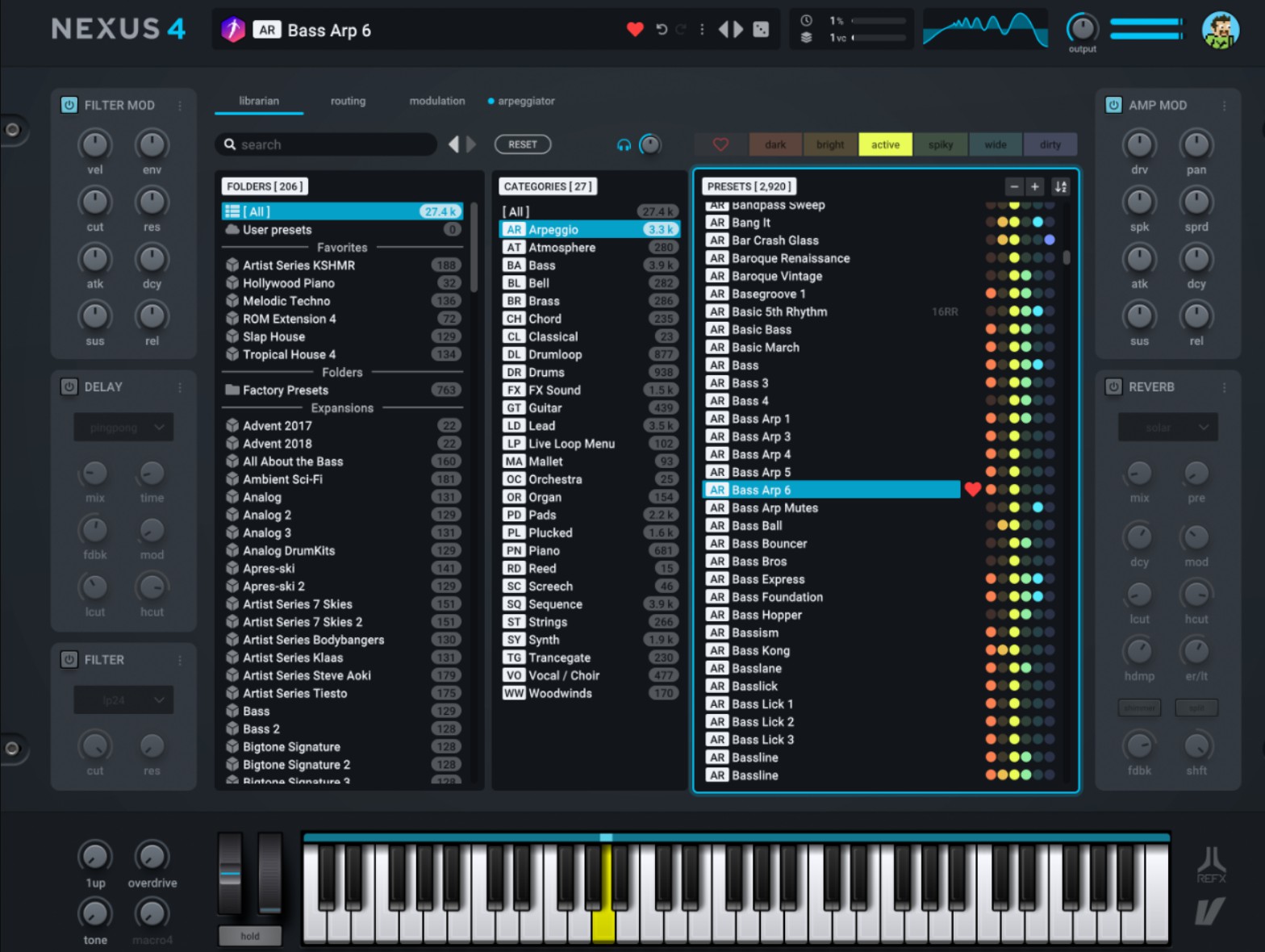The width and height of the screenshot is (1265, 952).
Task: Click the heart favorites filter tag
Action: (x=720, y=144)
